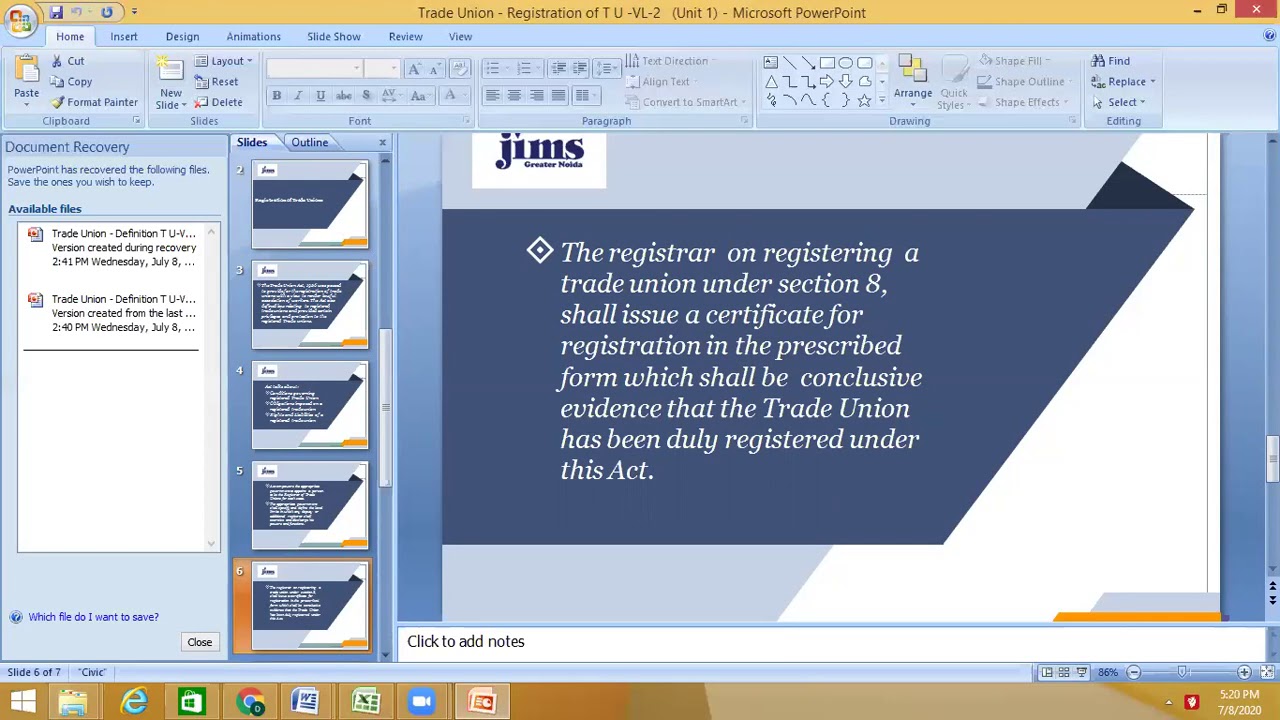Image resolution: width=1280 pixels, height=720 pixels.
Task: Select the Isosceles Triangle shape
Action: (770, 81)
